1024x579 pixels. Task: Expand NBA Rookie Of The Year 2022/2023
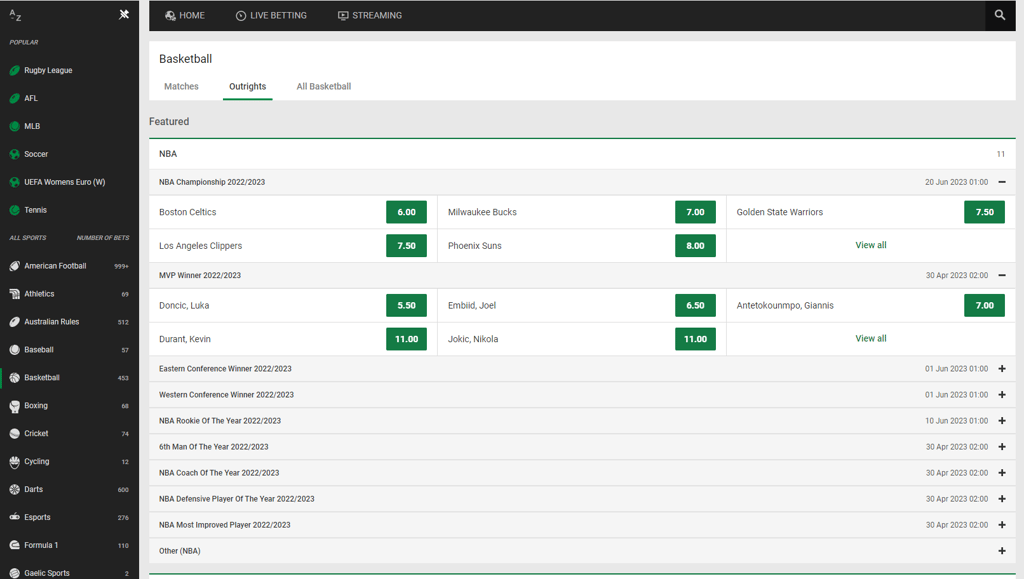(1002, 421)
